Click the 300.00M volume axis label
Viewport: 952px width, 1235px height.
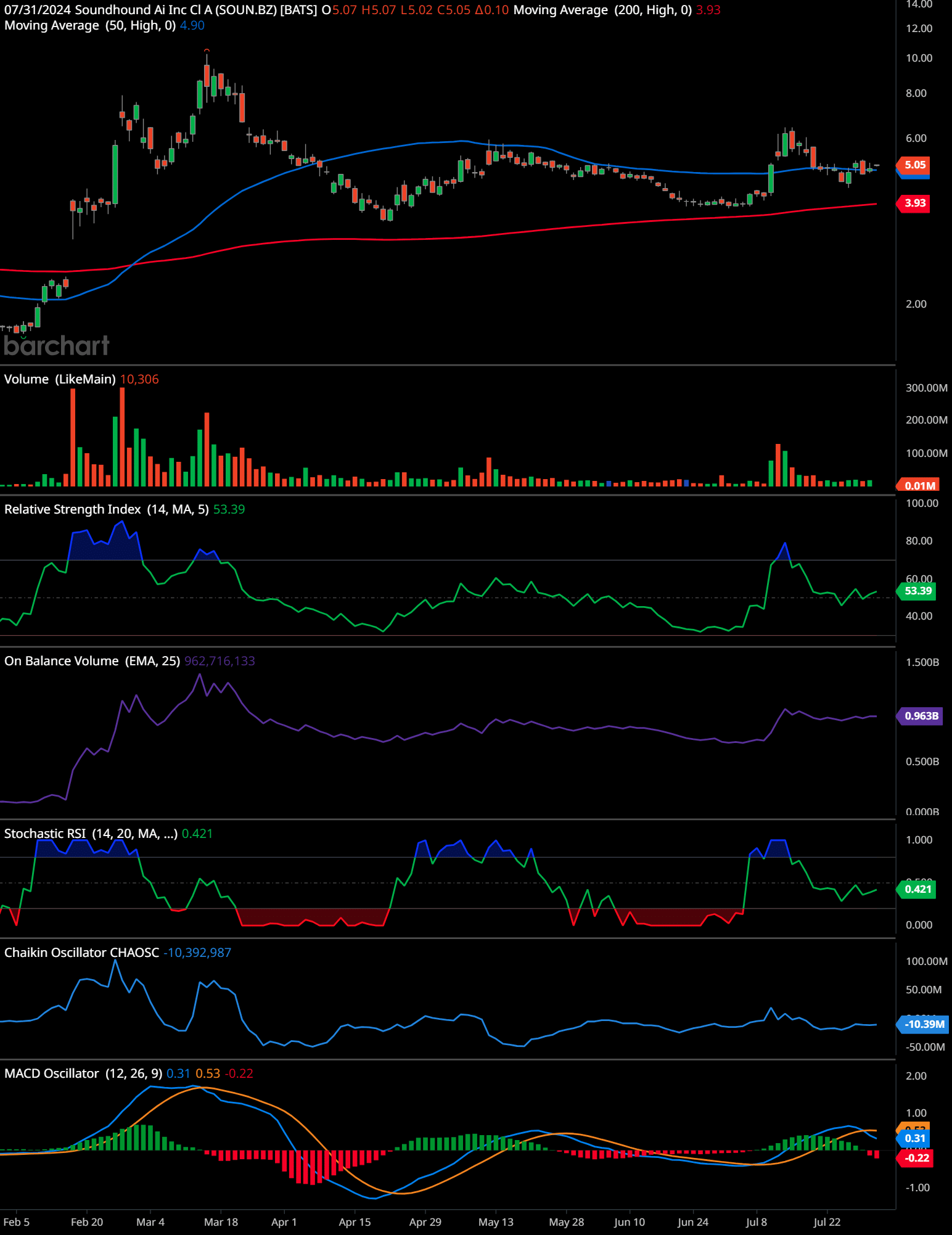point(926,388)
